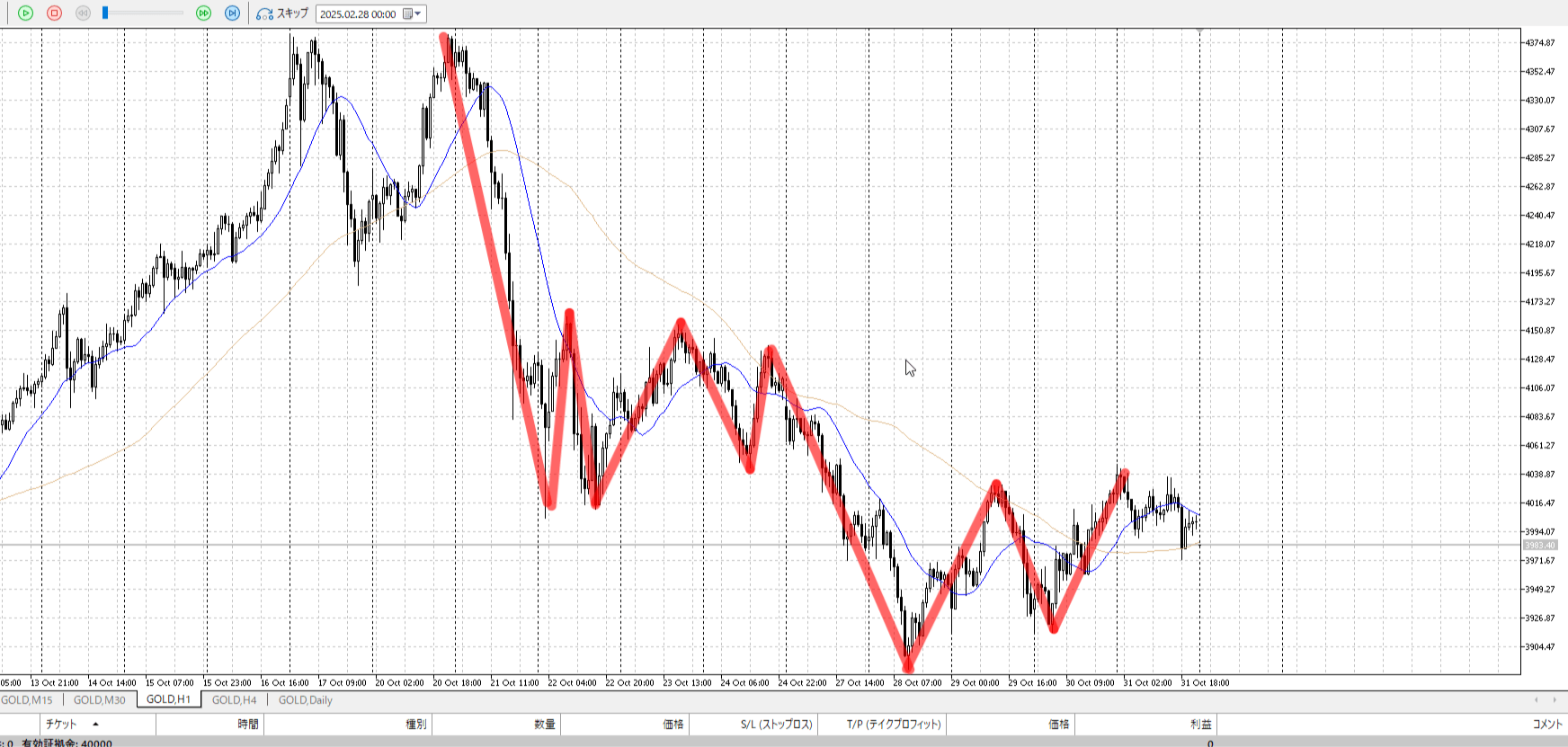This screenshot has height=747, width=1568.
Task: Switch to the GOLD,M30 chart tab
Action: pyautogui.click(x=99, y=700)
